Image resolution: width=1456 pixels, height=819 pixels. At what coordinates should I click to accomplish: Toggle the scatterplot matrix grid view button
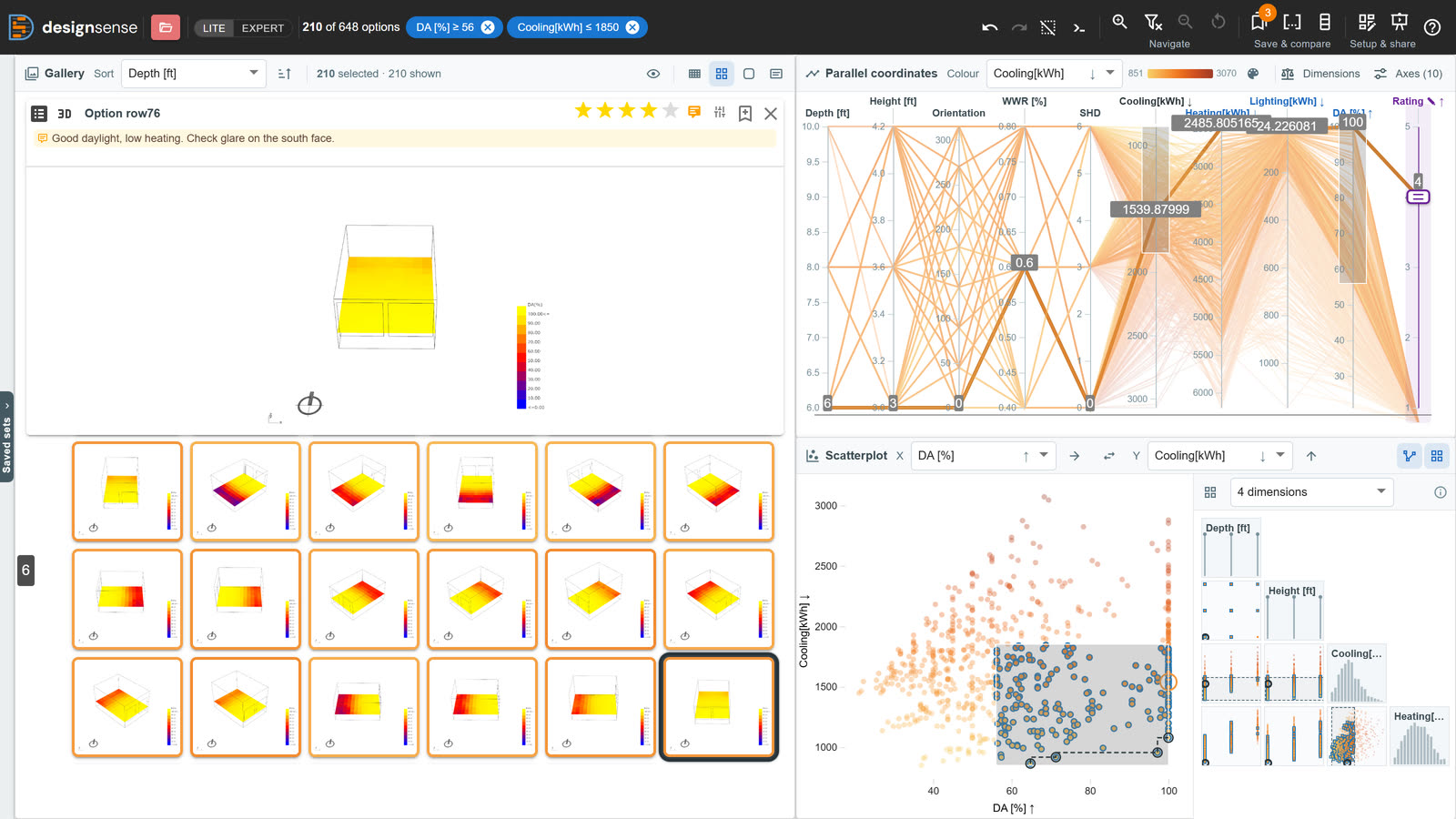coord(1437,456)
